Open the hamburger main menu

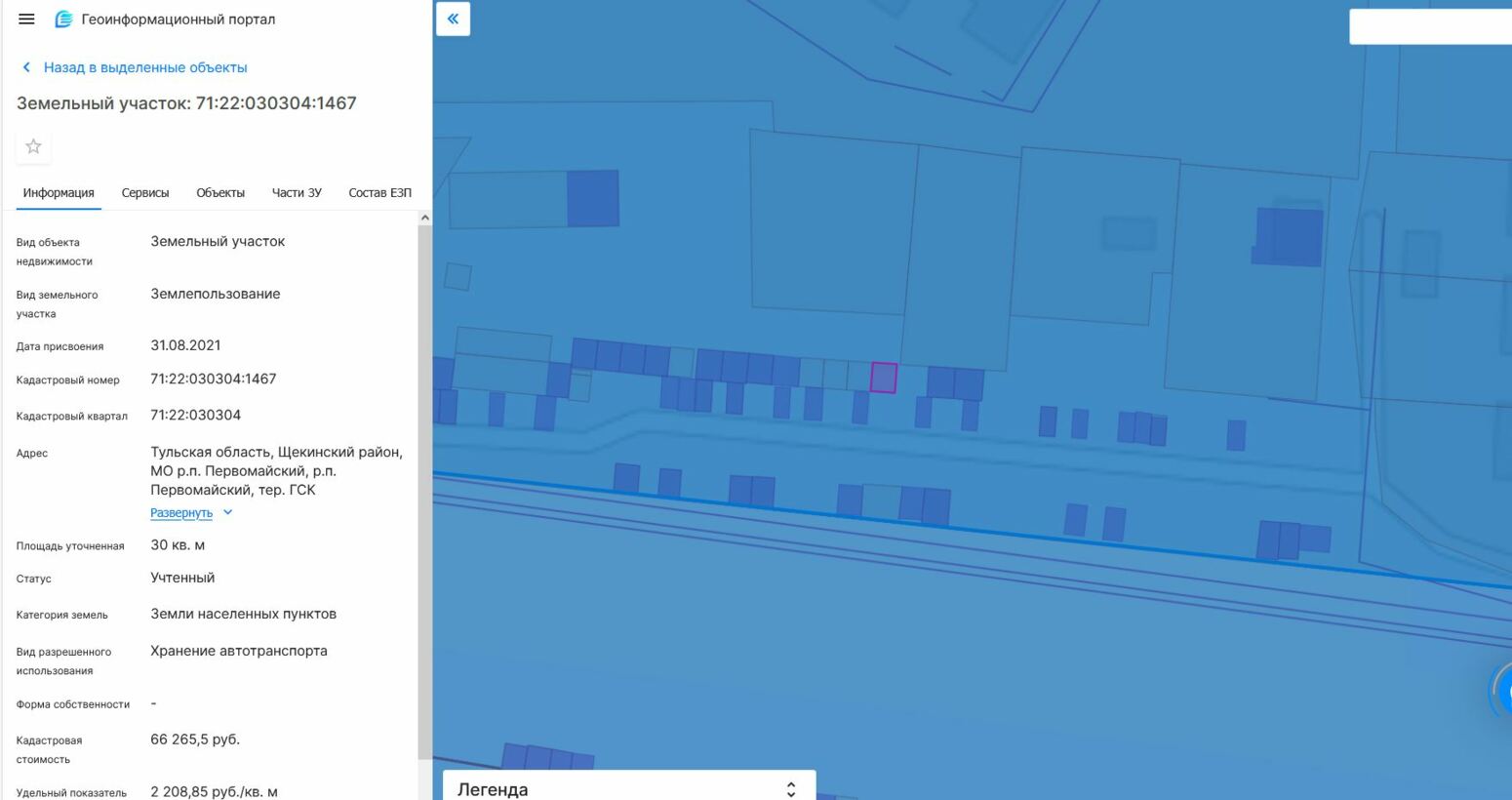[x=26, y=19]
